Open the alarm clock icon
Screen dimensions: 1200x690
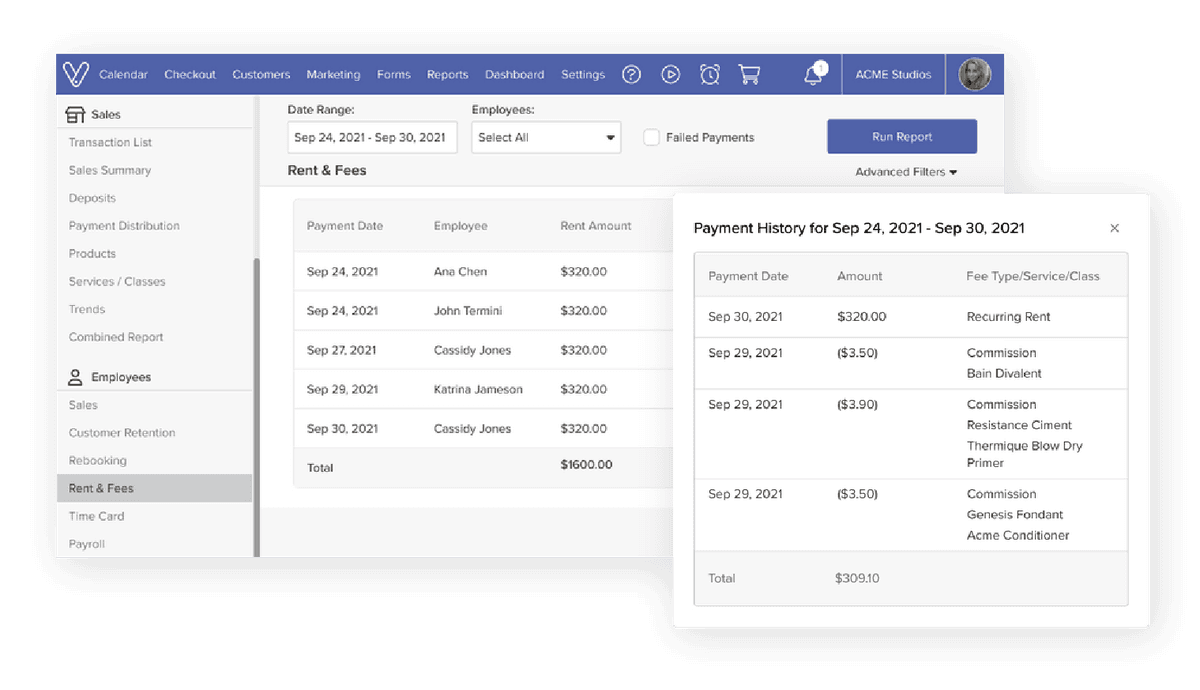(710, 74)
